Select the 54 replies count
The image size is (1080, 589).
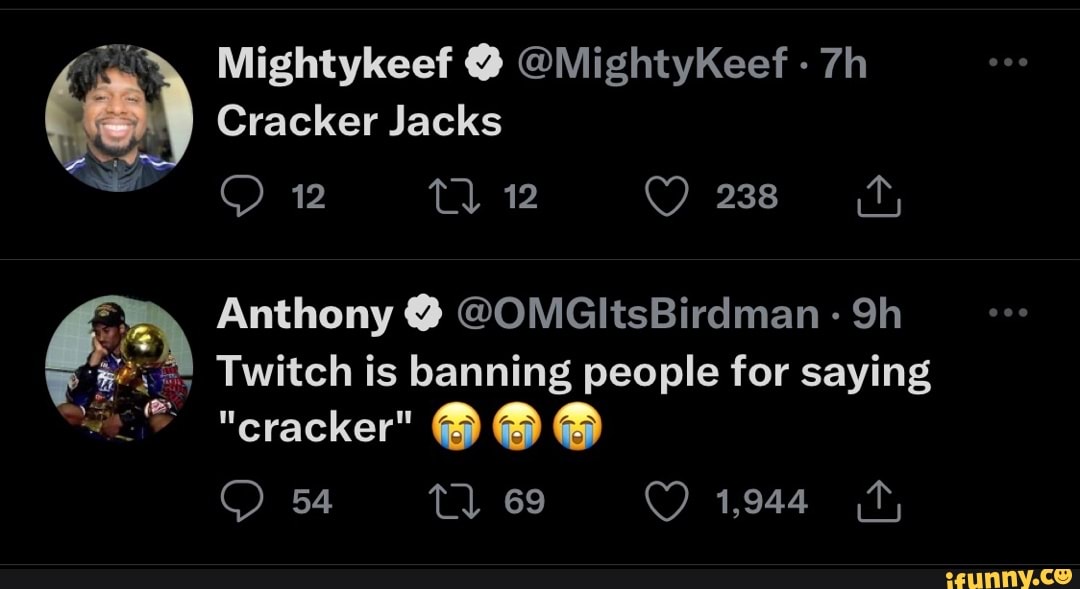(x=311, y=500)
